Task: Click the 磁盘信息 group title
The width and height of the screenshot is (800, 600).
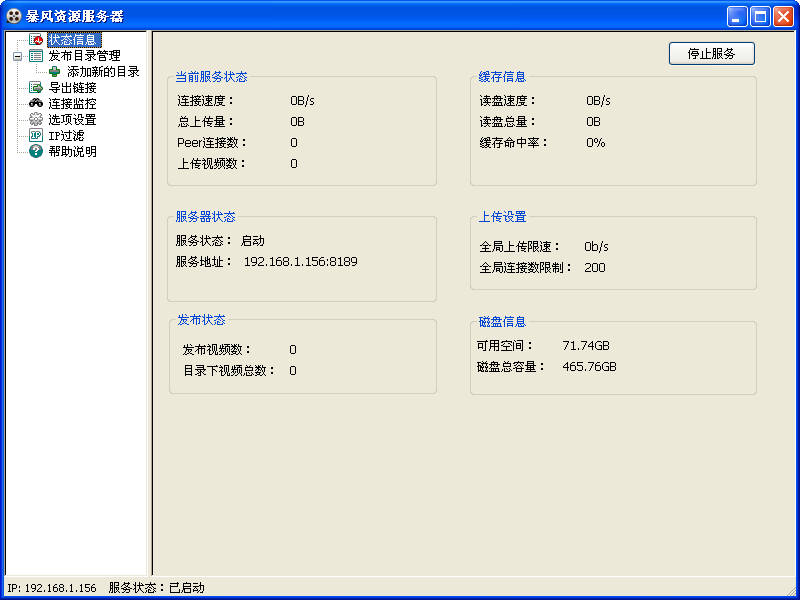Action: pyautogui.click(x=503, y=322)
